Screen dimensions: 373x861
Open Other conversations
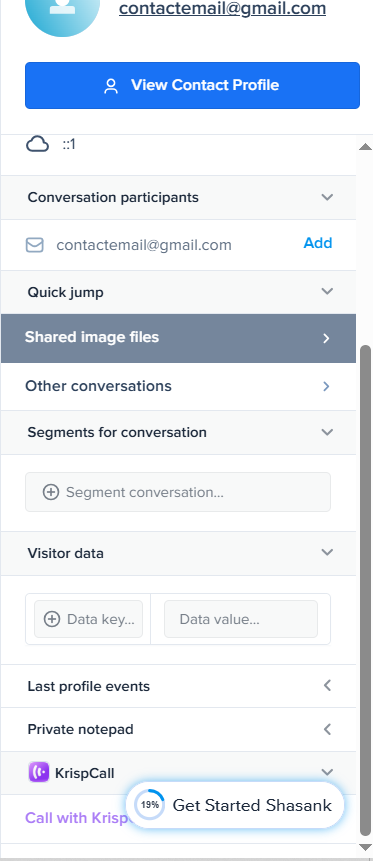click(179, 387)
